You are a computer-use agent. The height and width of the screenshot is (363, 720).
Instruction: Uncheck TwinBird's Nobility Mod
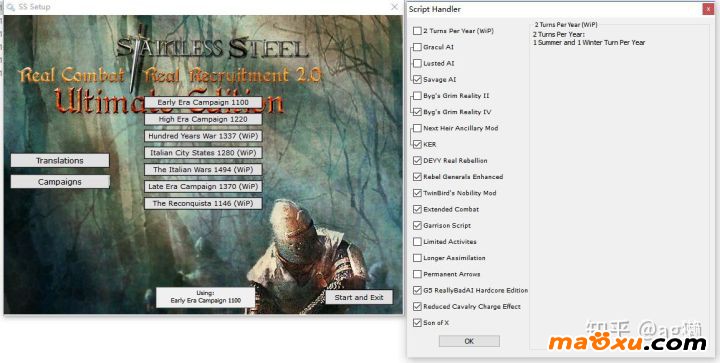coord(417,193)
